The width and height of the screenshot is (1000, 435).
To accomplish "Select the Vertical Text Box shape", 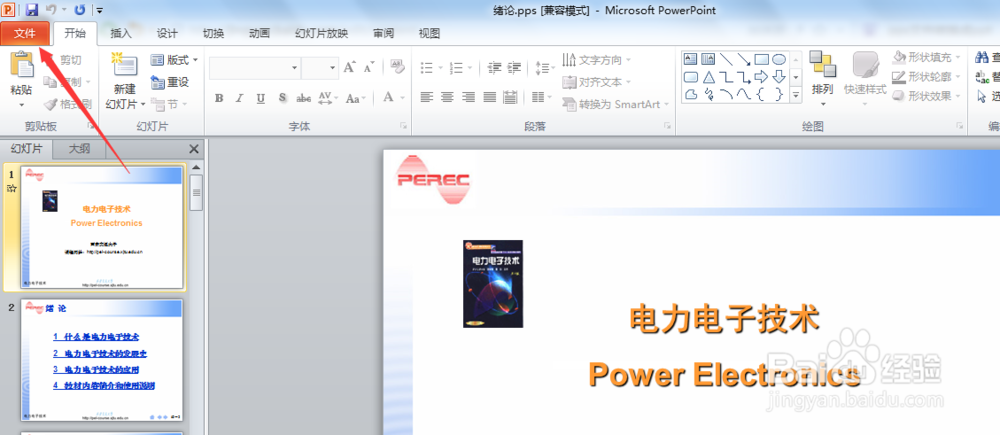I will point(708,59).
